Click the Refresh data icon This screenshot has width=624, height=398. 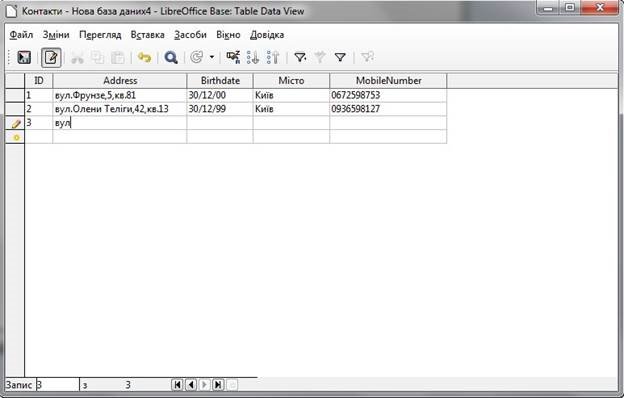click(x=197, y=57)
